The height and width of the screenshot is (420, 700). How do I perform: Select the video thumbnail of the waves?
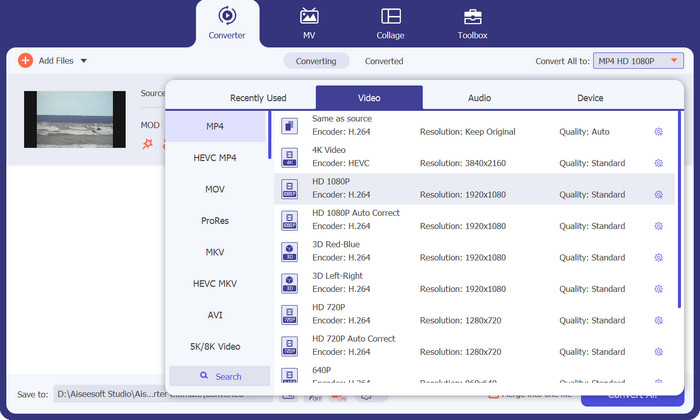click(x=75, y=119)
